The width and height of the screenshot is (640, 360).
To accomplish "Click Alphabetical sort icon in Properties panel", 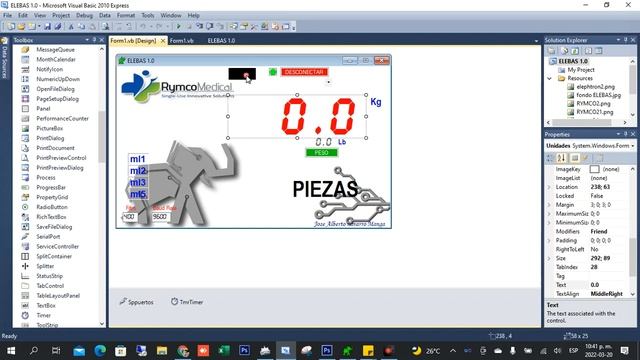I will point(562,158).
